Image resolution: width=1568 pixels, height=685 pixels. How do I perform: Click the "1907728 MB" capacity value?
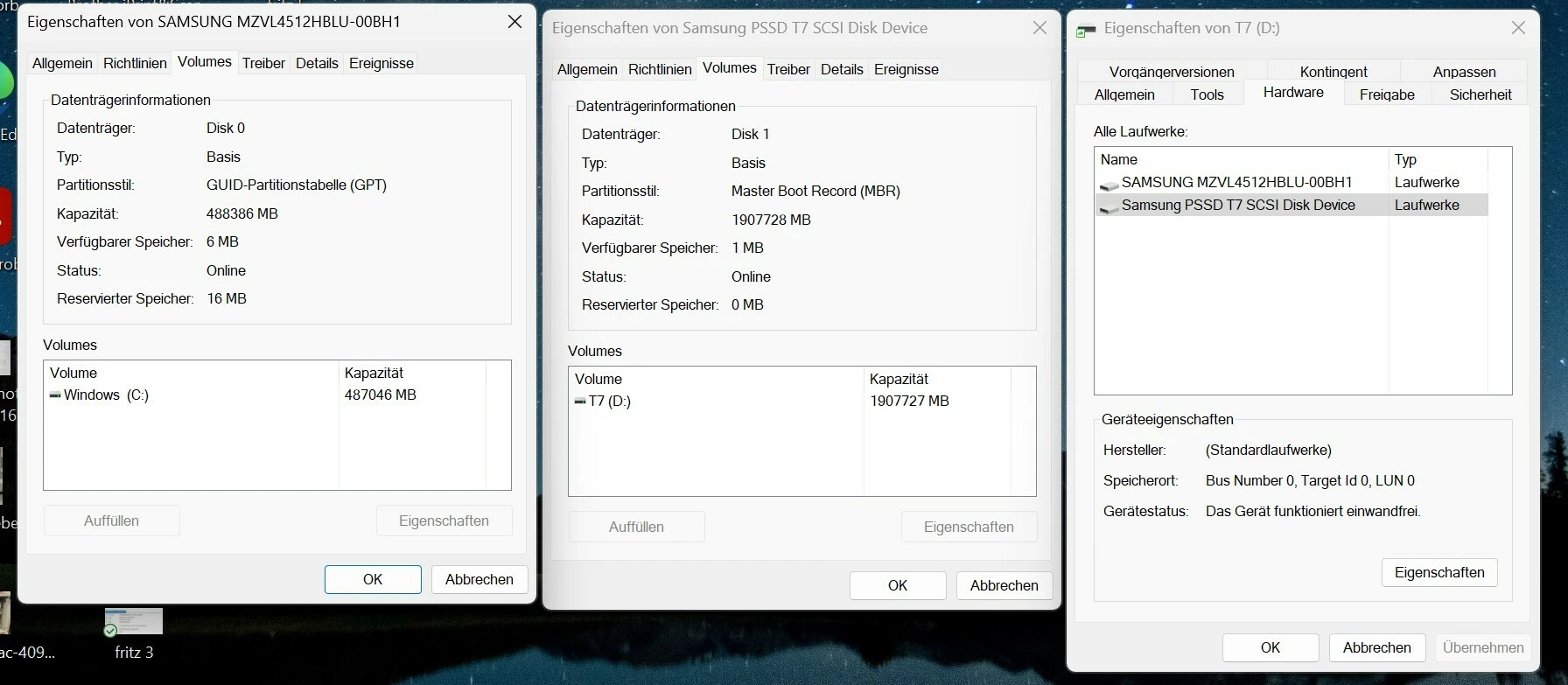coord(771,220)
